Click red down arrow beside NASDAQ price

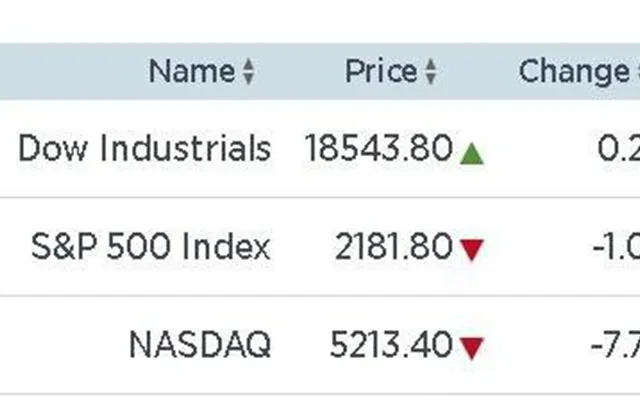pos(472,348)
